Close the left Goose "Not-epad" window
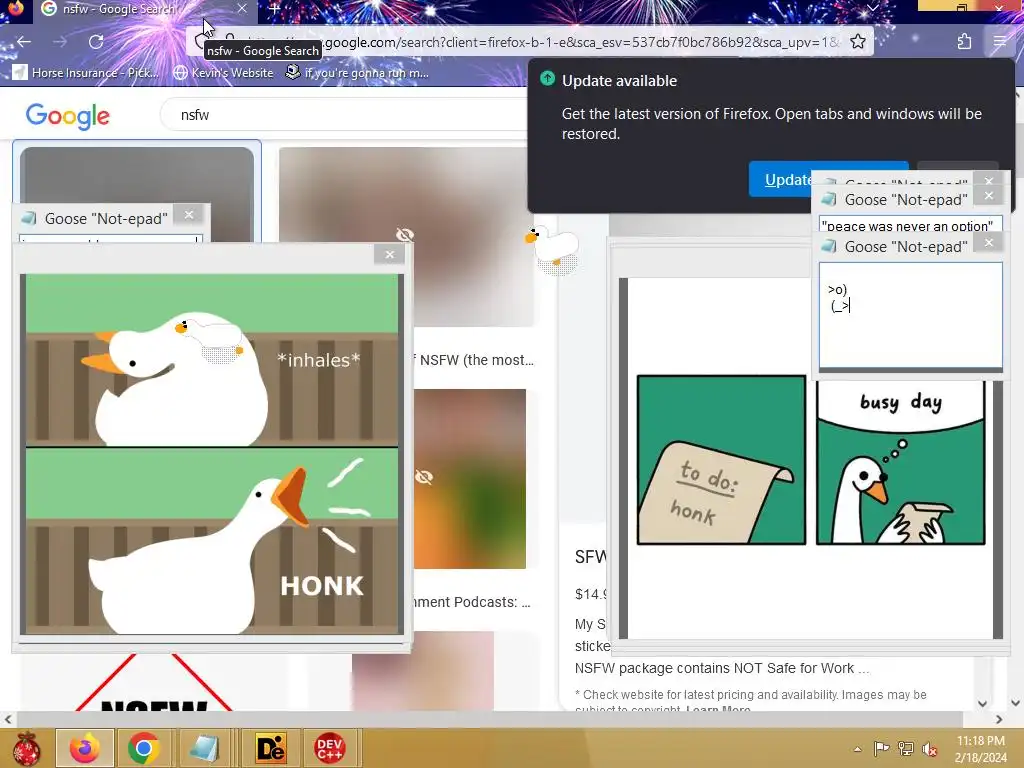Screen dimensions: 1024x768 point(189,215)
